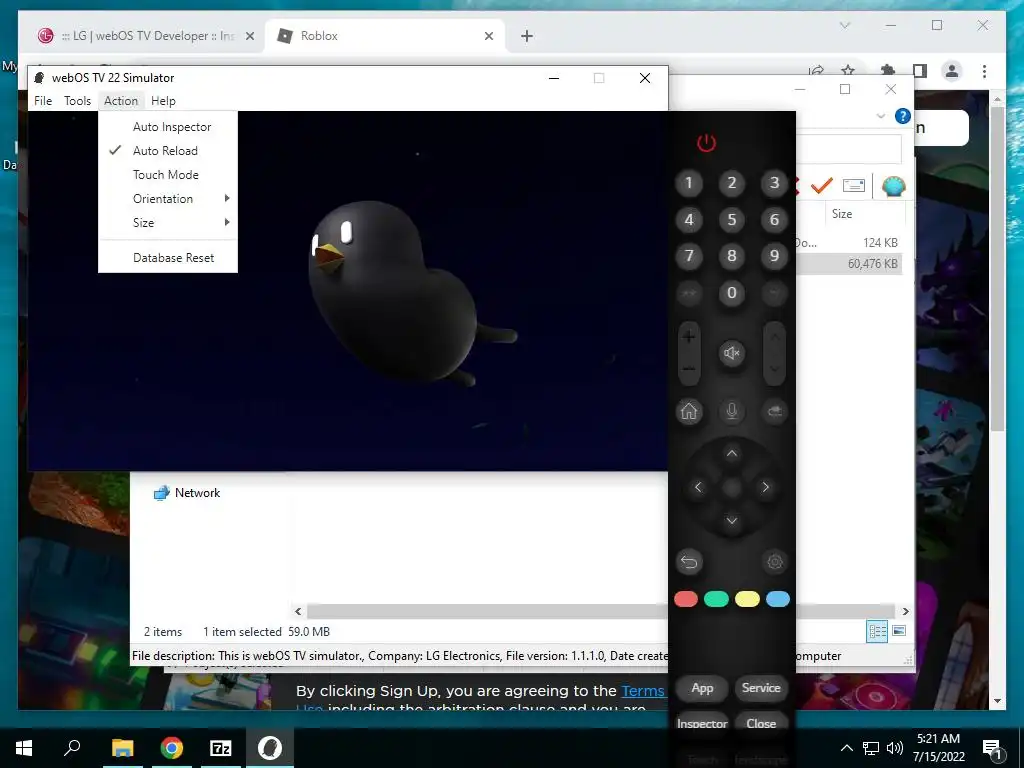
Task: Toggle Touch Mode in Action menu
Action: pyautogui.click(x=168, y=175)
